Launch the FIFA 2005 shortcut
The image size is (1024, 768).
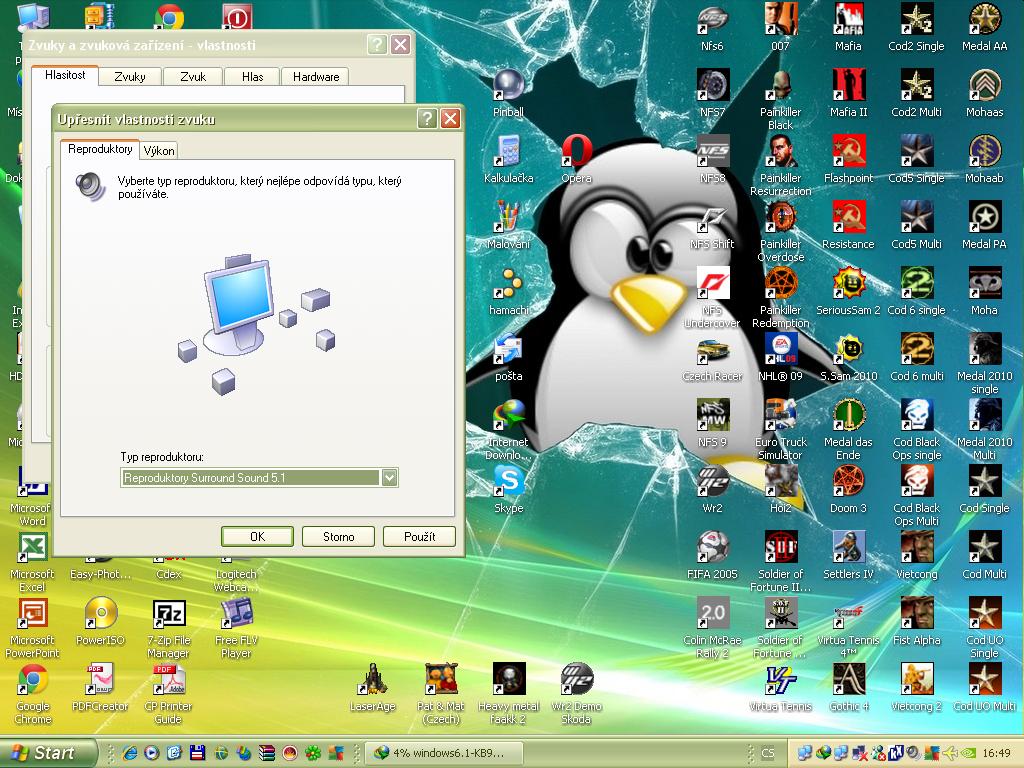tap(712, 549)
